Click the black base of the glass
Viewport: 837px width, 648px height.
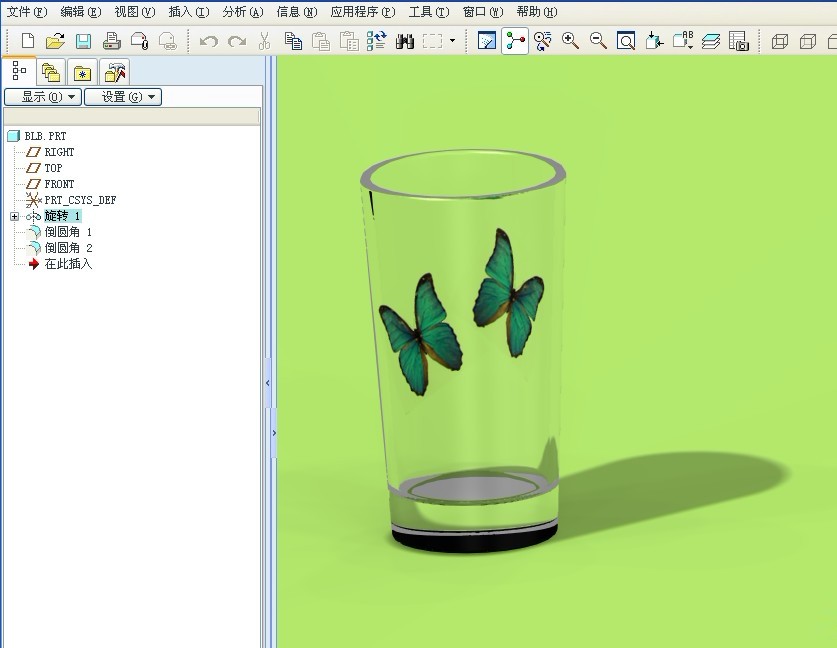pos(475,540)
